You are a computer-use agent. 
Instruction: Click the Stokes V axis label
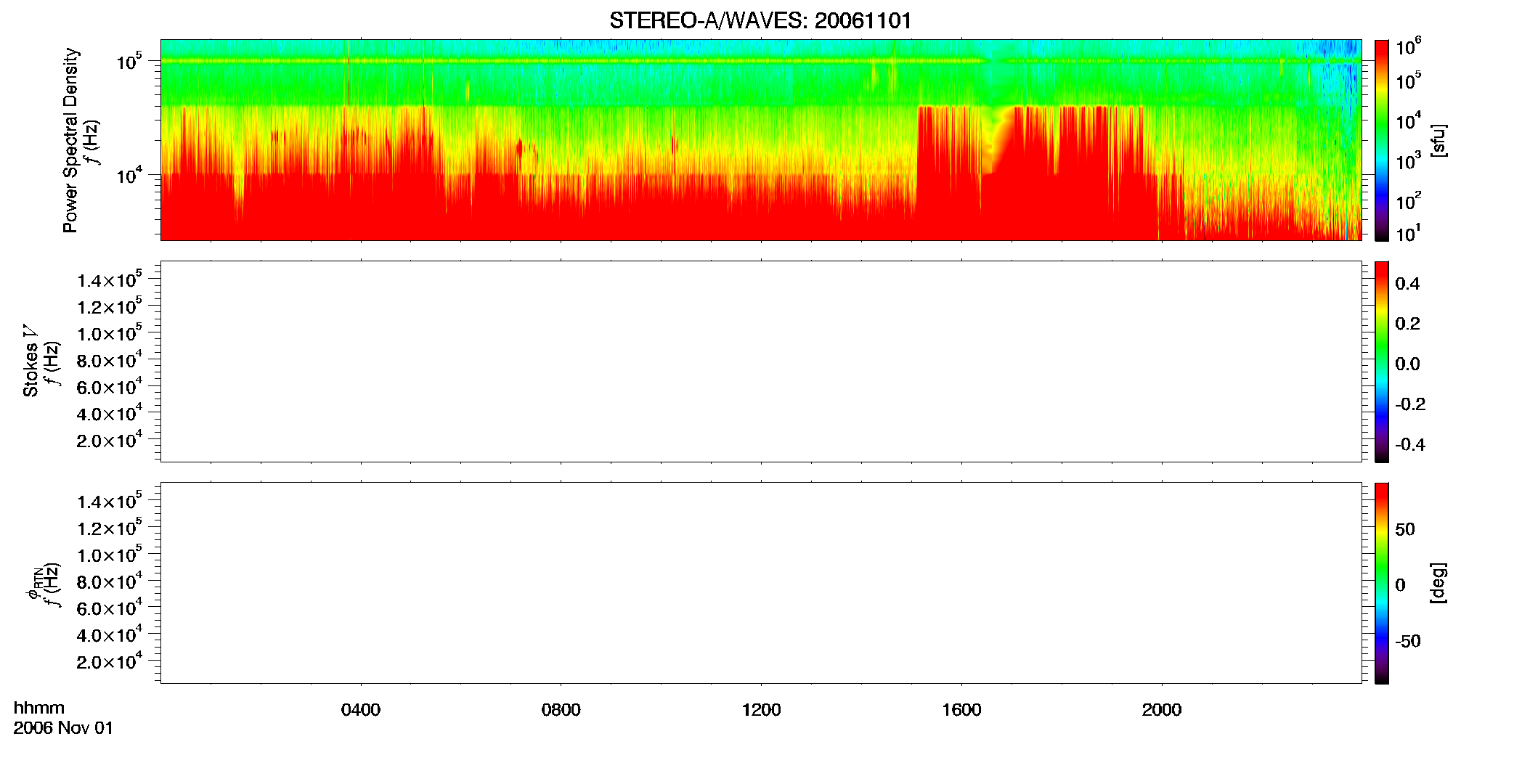click(31, 362)
